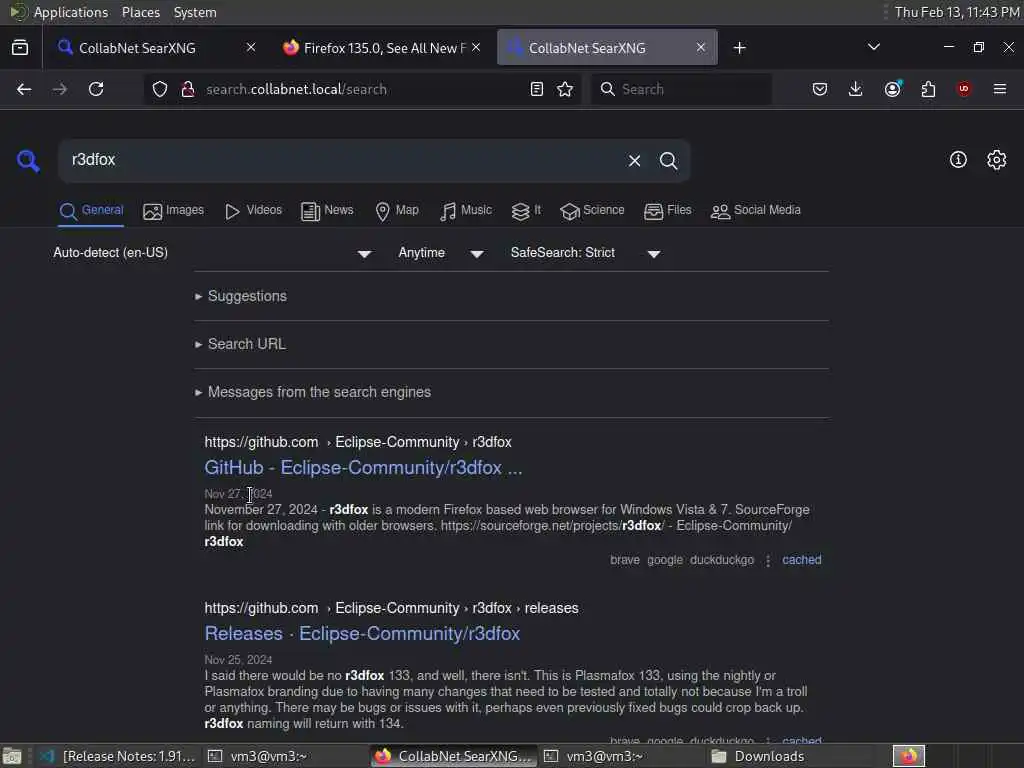Open the language Auto-detect dropdown

(x=212, y=253)
